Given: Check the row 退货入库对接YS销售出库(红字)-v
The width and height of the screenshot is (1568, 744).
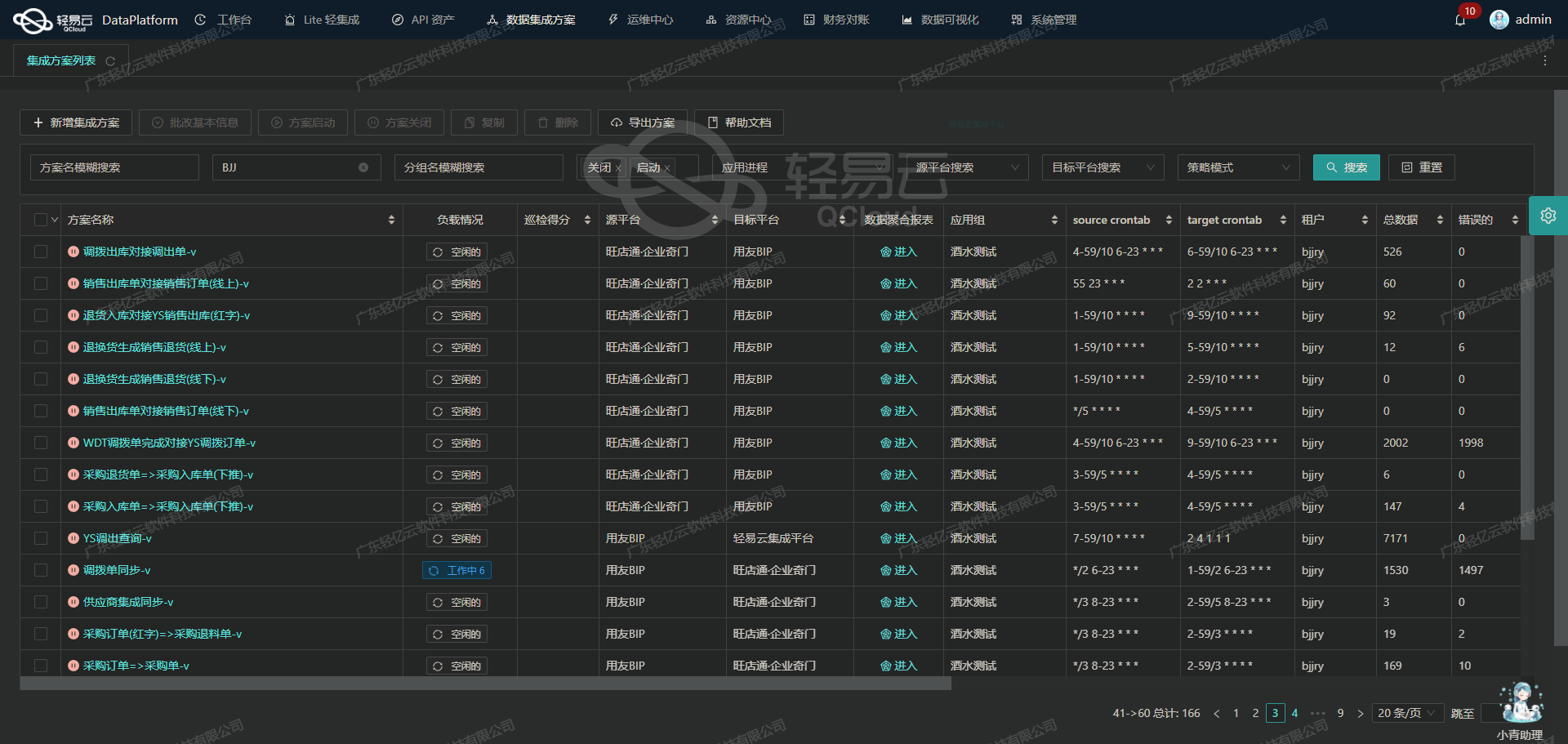Looking at the screenshot, I should [41, 315].
